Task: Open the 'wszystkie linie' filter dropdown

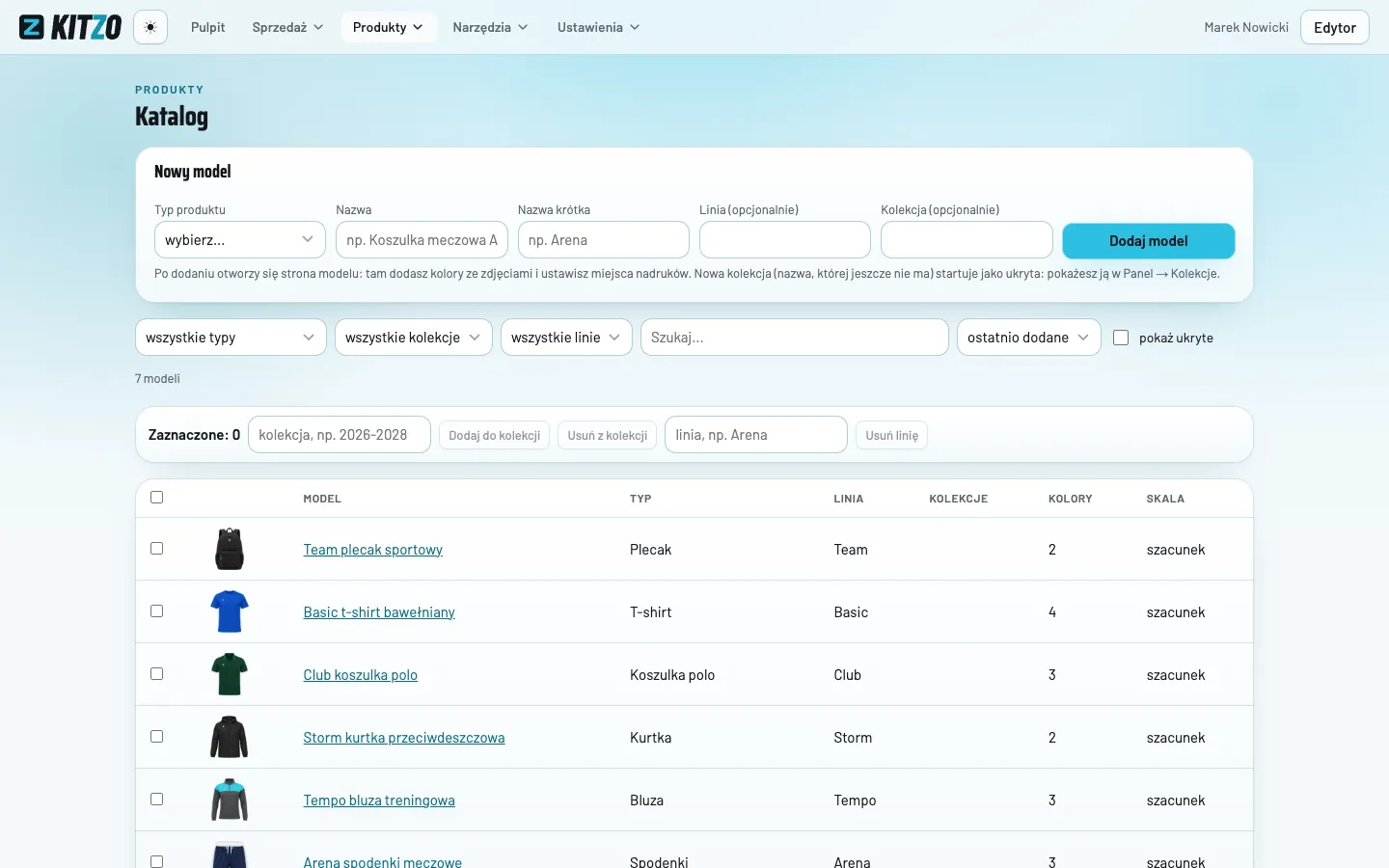Action: (x=566, y=338)
